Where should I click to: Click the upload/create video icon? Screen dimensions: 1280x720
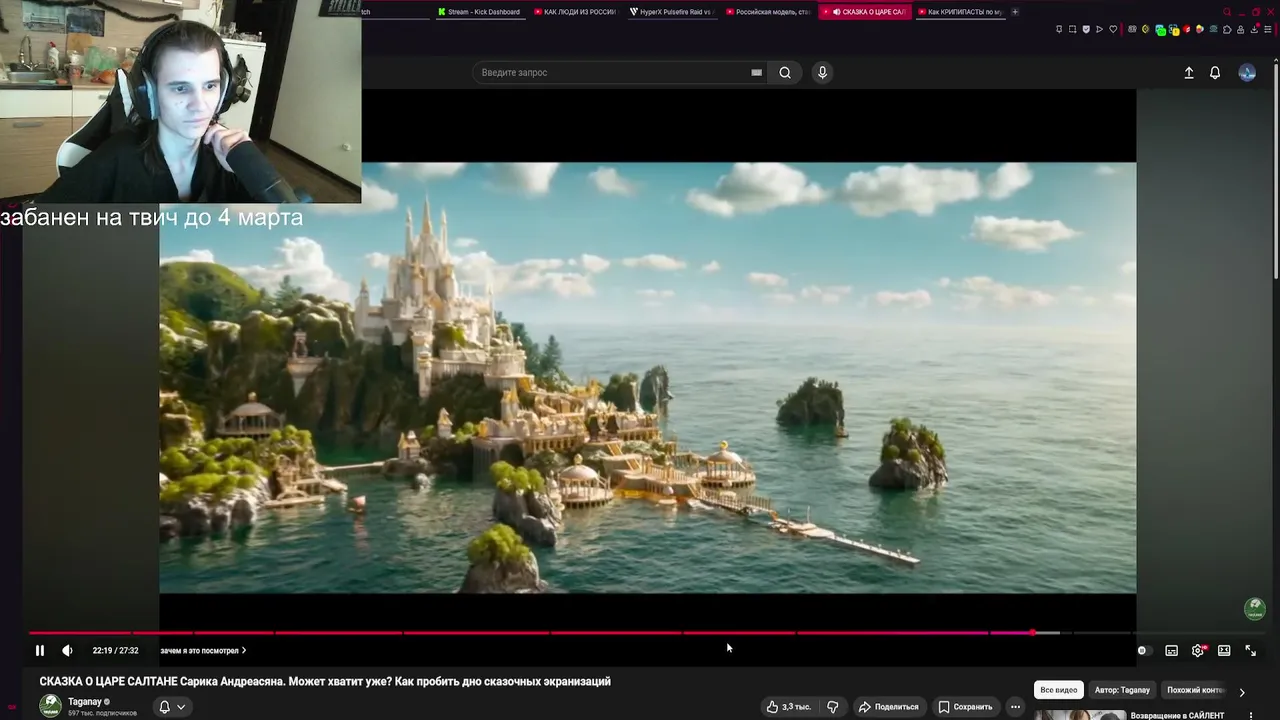tap(1189, 72)
